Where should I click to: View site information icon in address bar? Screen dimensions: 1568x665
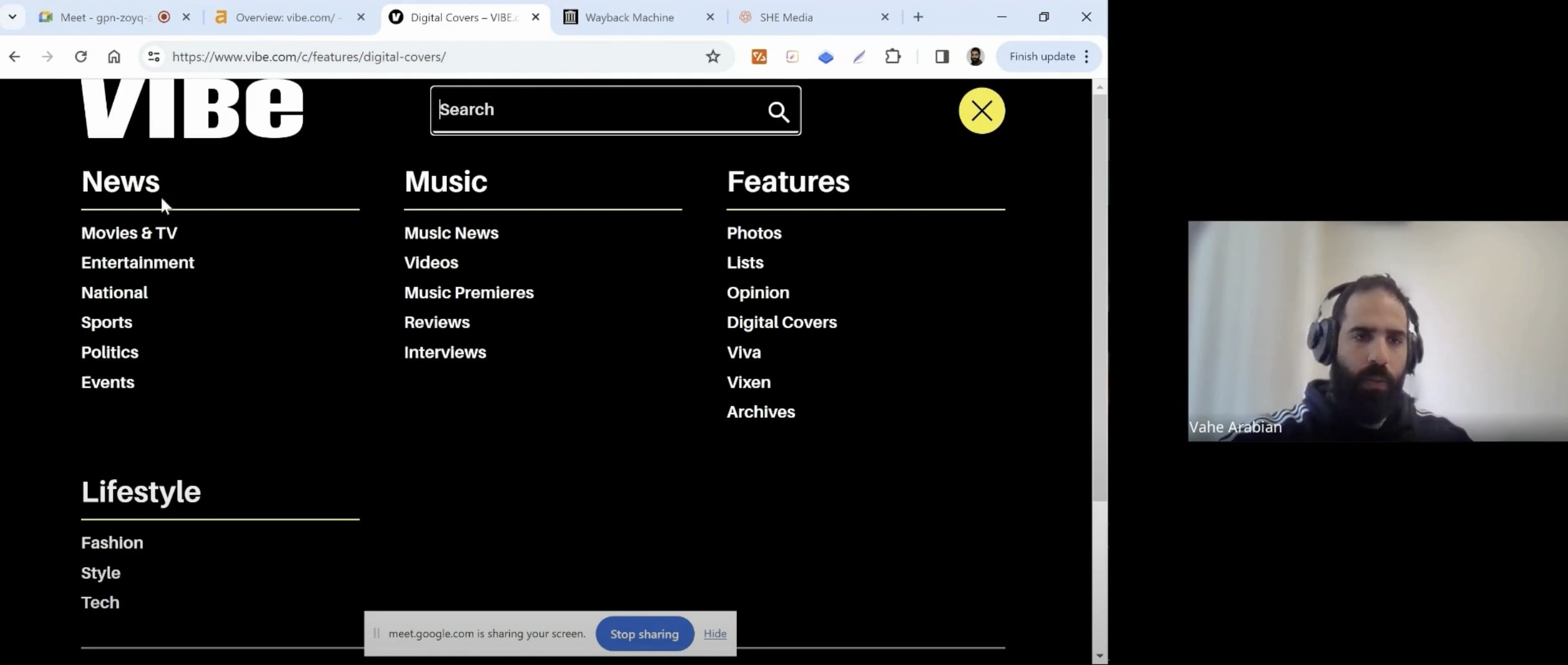[x=153, y=56]
